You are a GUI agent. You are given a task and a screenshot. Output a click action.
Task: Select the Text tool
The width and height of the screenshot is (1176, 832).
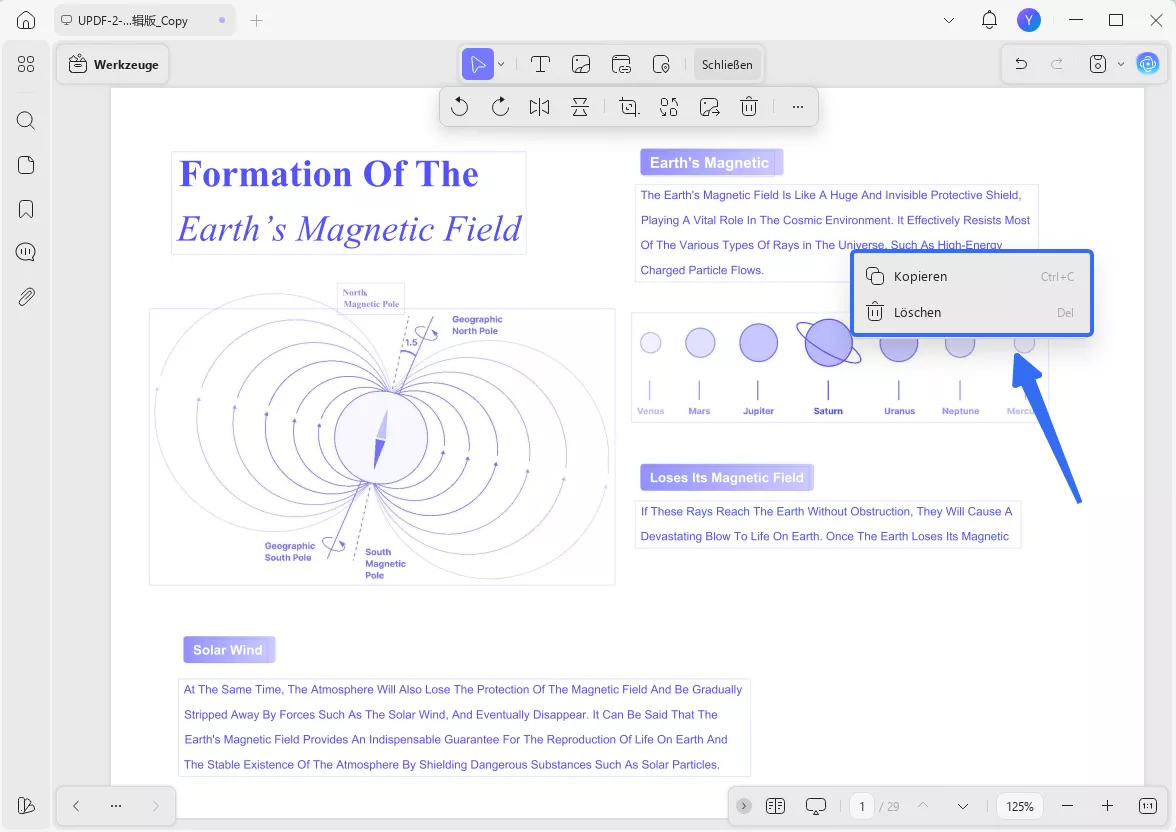tap(540, 65)
